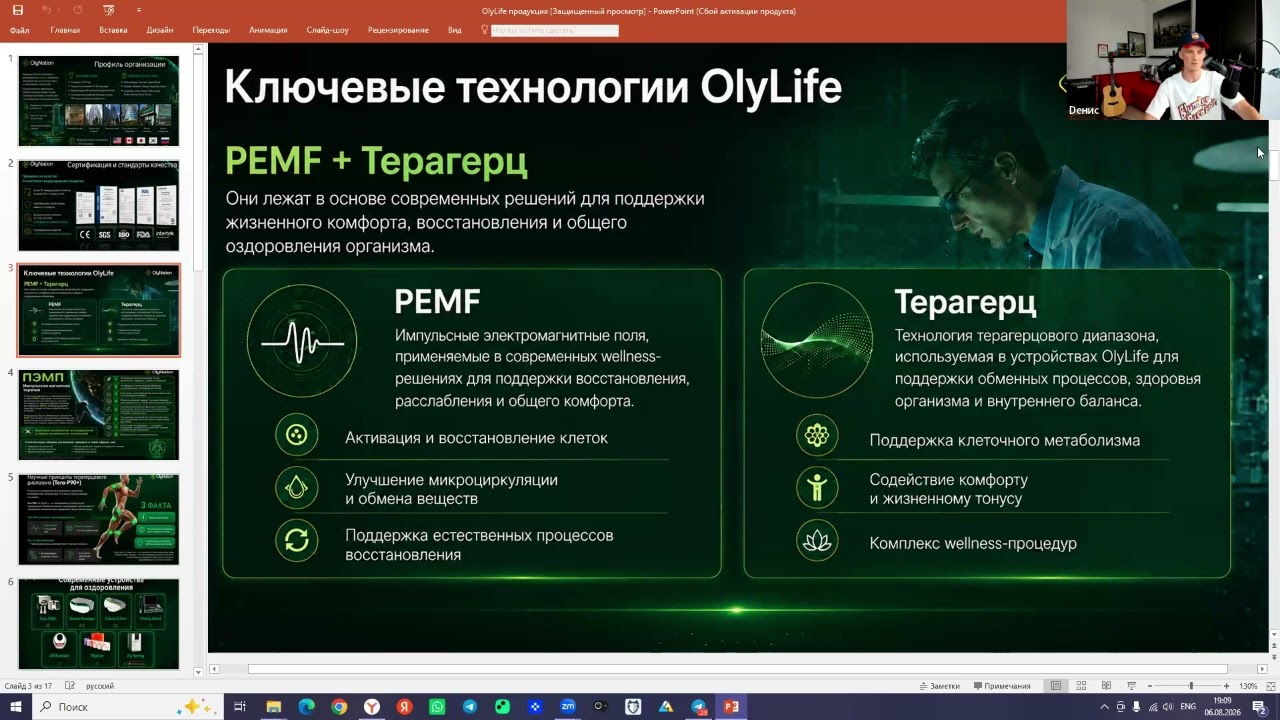Fit slide to current window icon

click(1270, 686)
